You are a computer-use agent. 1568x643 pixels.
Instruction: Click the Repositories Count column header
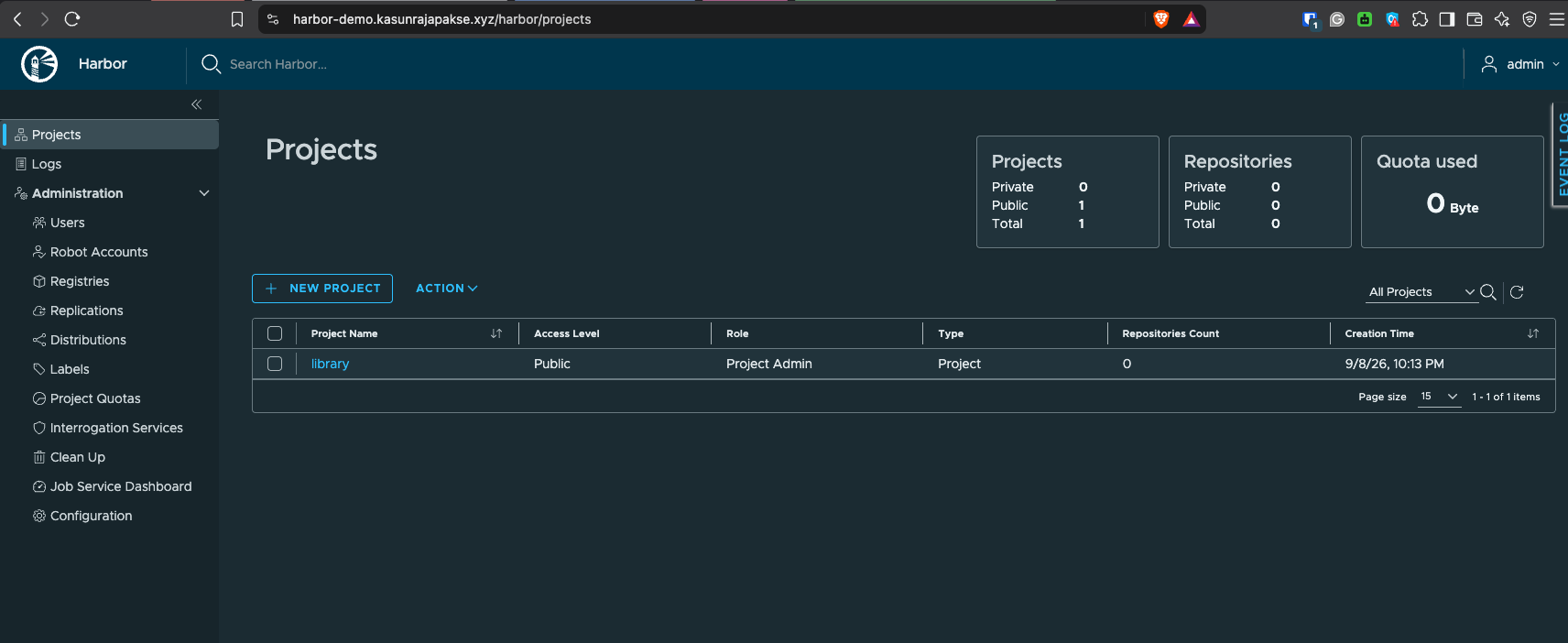(1171, 333)
